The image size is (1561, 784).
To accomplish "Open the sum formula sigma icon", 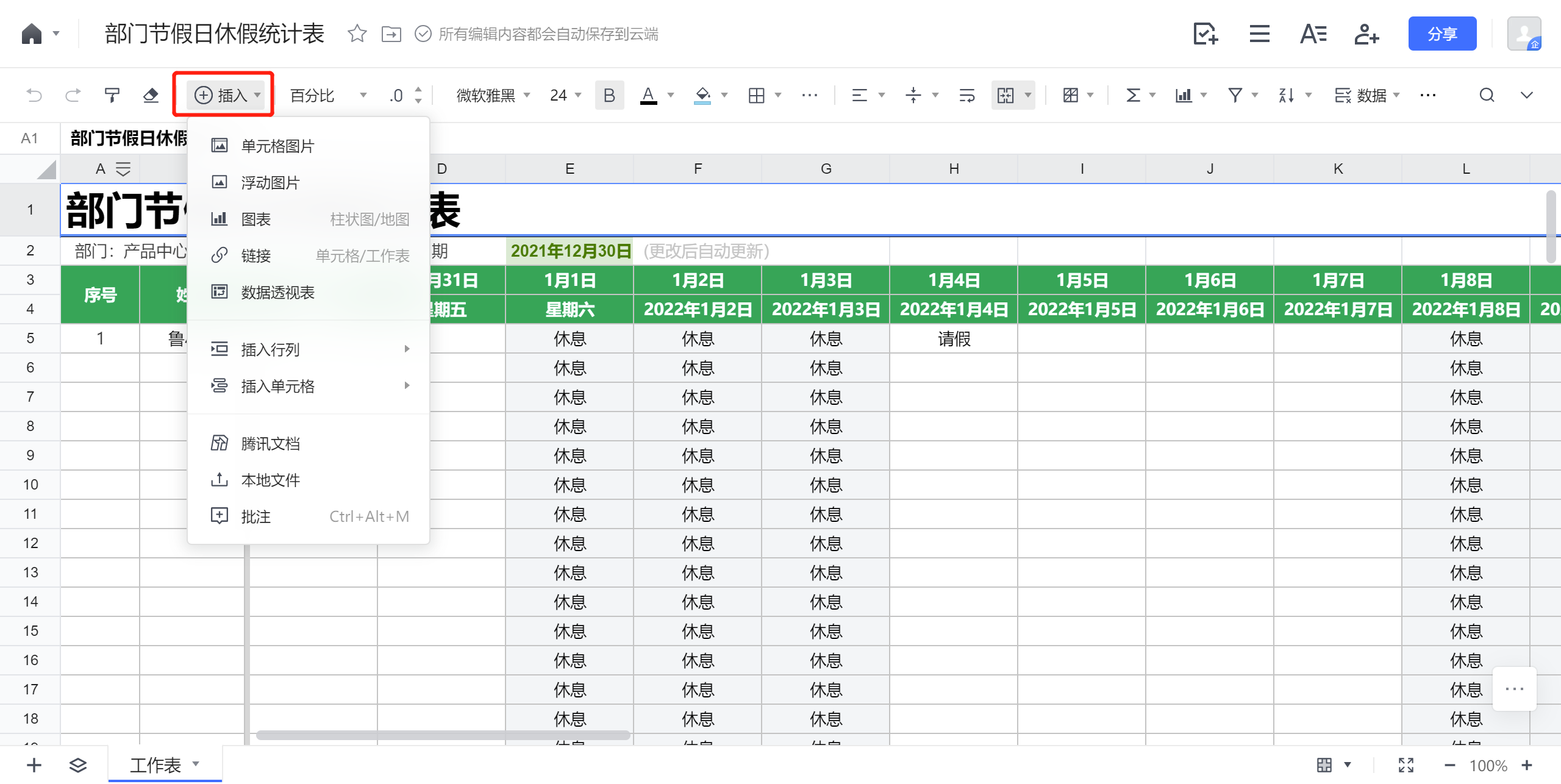I will (1133, 95).
